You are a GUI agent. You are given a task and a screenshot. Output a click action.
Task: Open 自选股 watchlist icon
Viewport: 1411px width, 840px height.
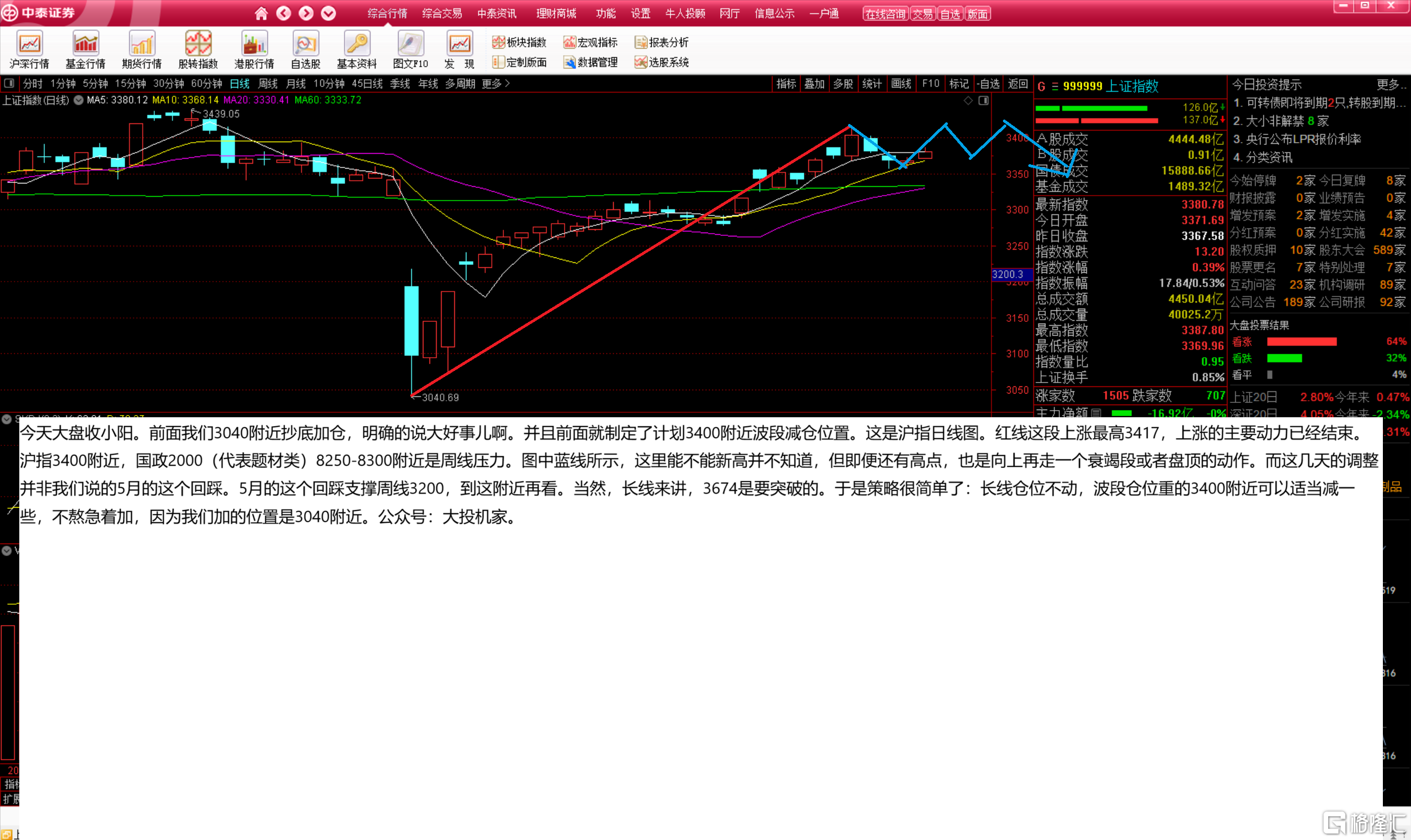click(306, 50)
